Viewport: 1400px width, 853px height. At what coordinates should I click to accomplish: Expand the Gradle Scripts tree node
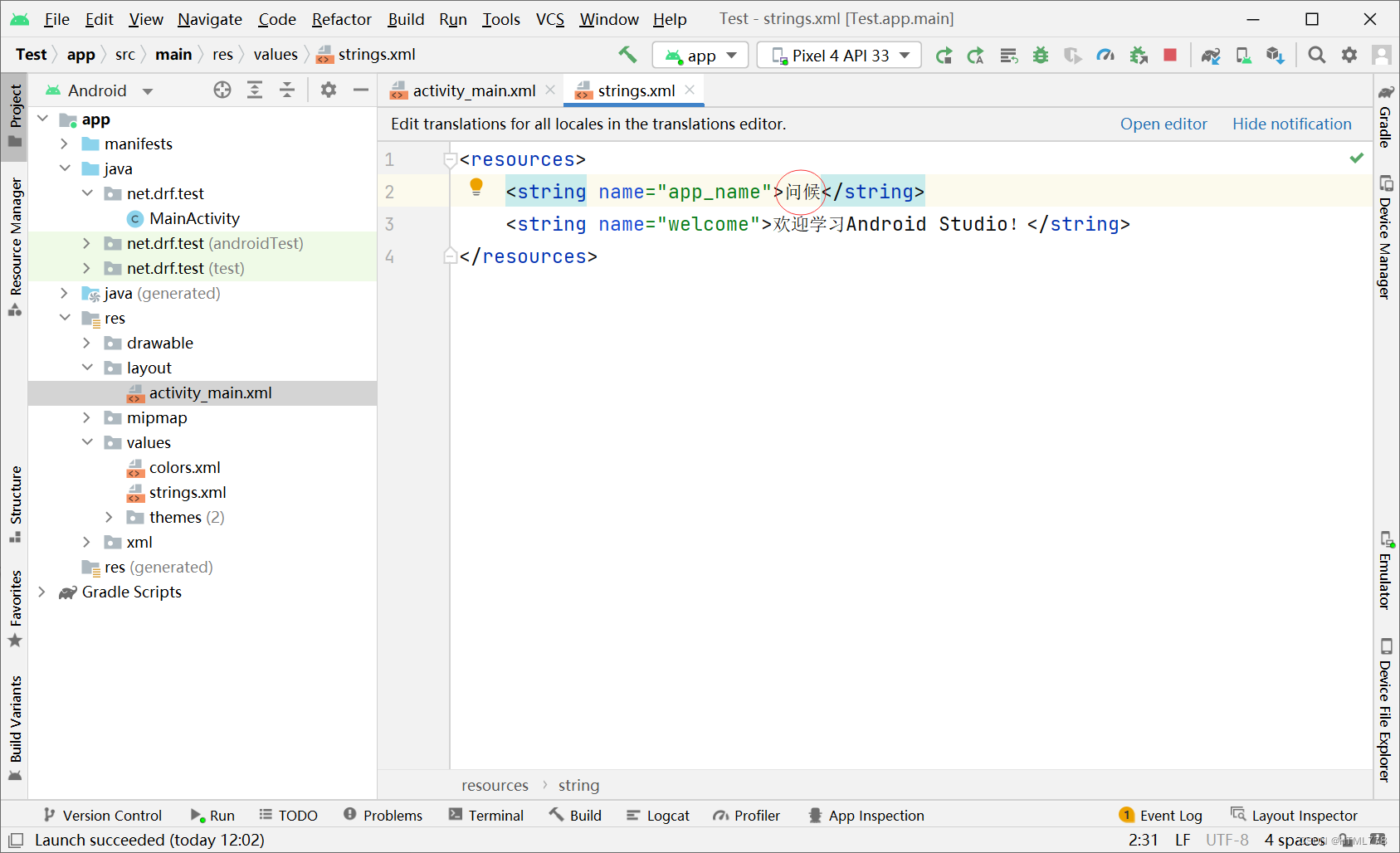[41, 592]
